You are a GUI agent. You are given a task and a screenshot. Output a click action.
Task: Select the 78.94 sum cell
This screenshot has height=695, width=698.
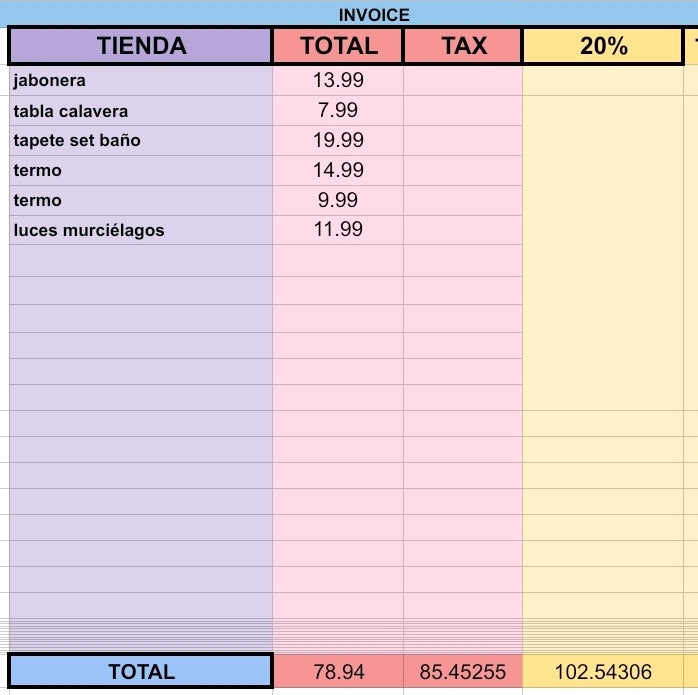[x=338, y=671]
